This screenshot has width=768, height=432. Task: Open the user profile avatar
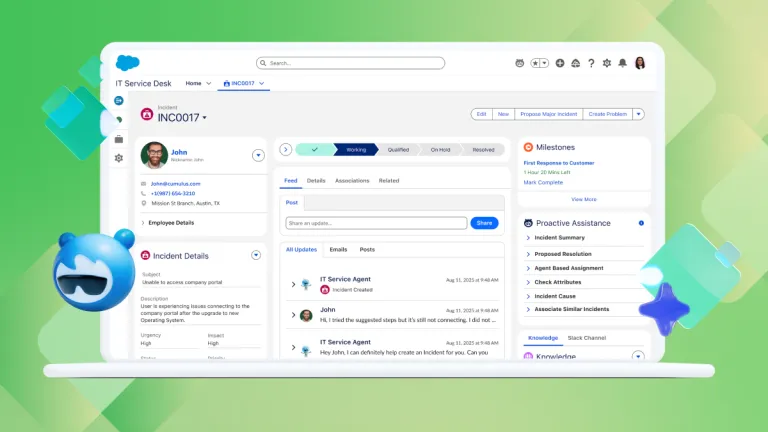click(640, 63)
